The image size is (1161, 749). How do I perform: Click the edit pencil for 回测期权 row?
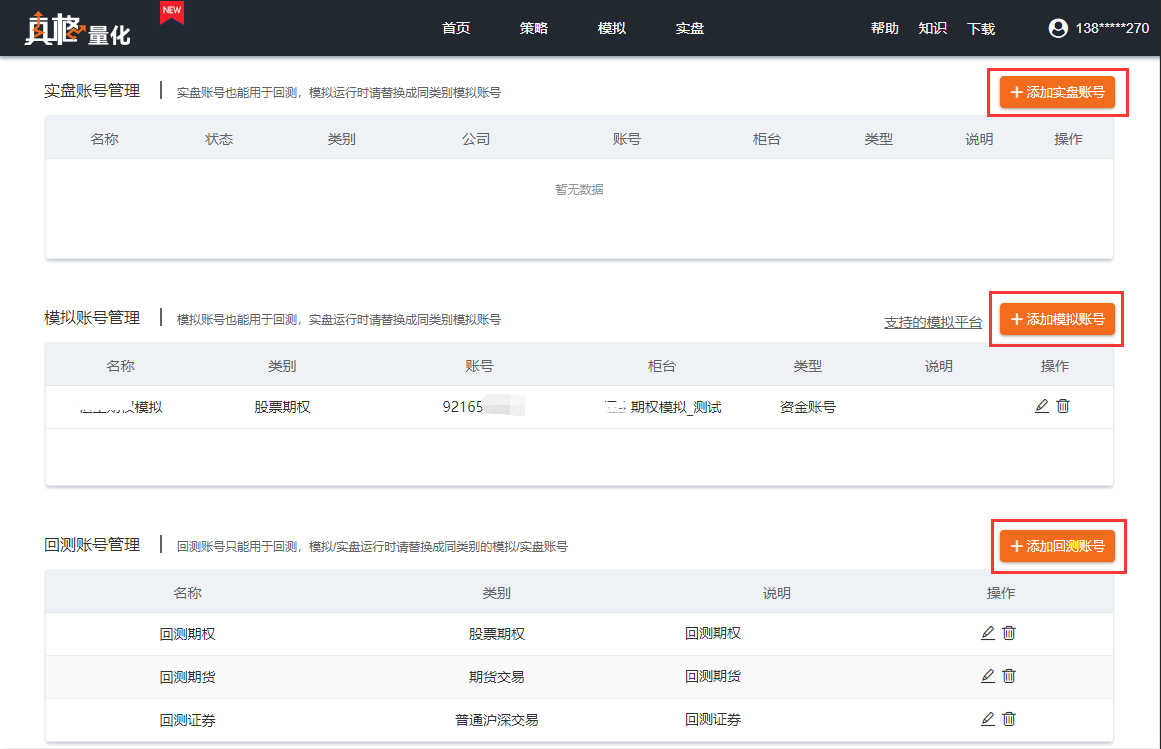point(988,633)
